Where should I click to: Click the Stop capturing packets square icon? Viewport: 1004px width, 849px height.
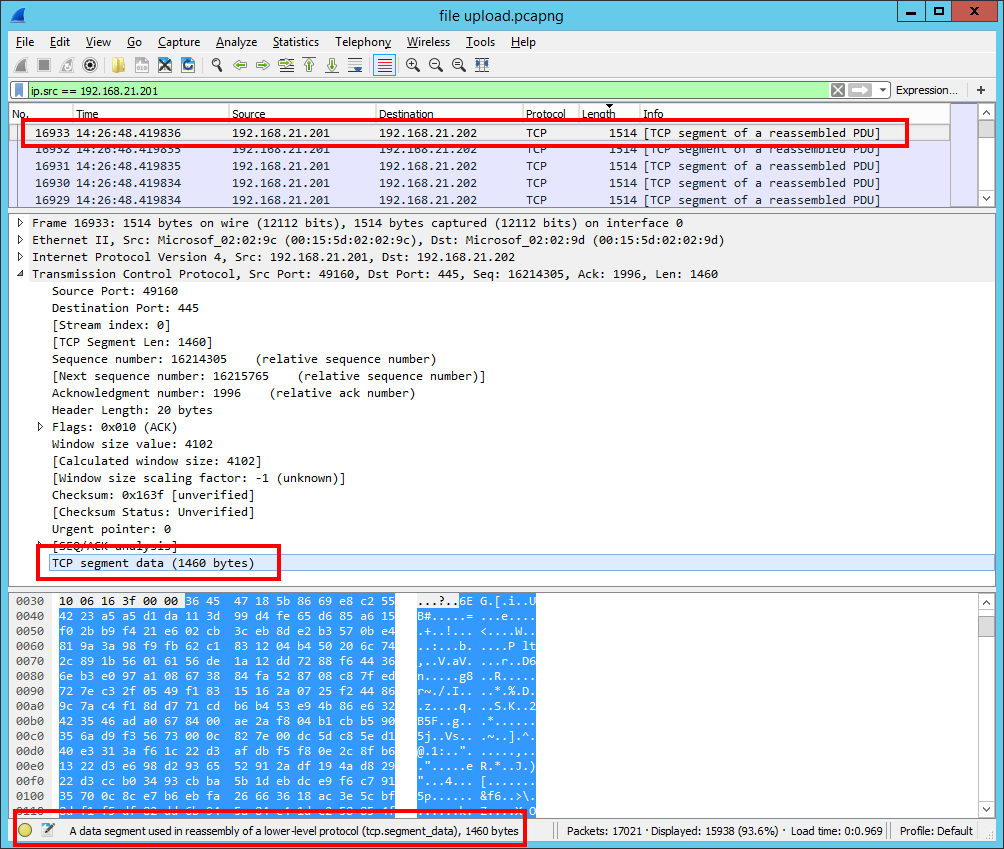tap(44, 65)
